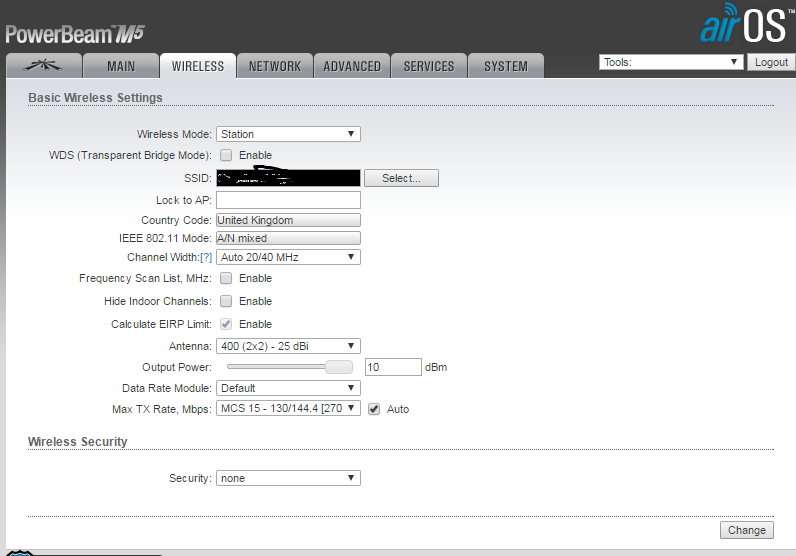Image resolution: width=796 pixels, height=556 pixels.
Task: Open the Data Rate Module dropdown
Action: pyautogui.click(x=288, y=388)
